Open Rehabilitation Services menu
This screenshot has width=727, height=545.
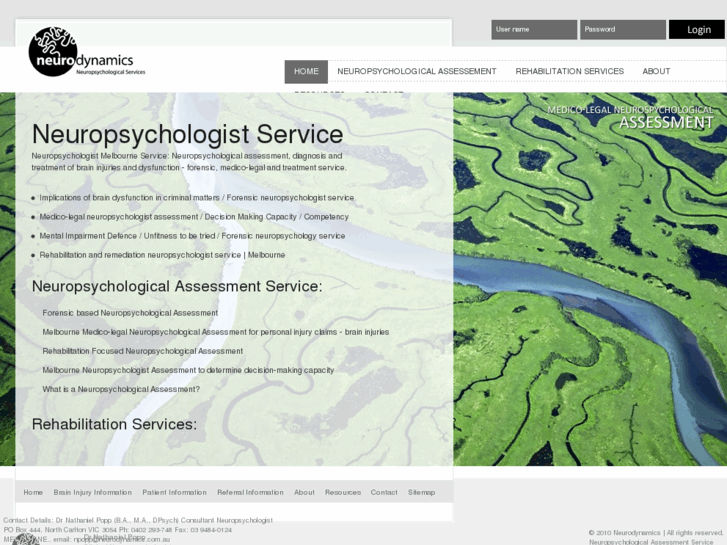click(569, 71)
